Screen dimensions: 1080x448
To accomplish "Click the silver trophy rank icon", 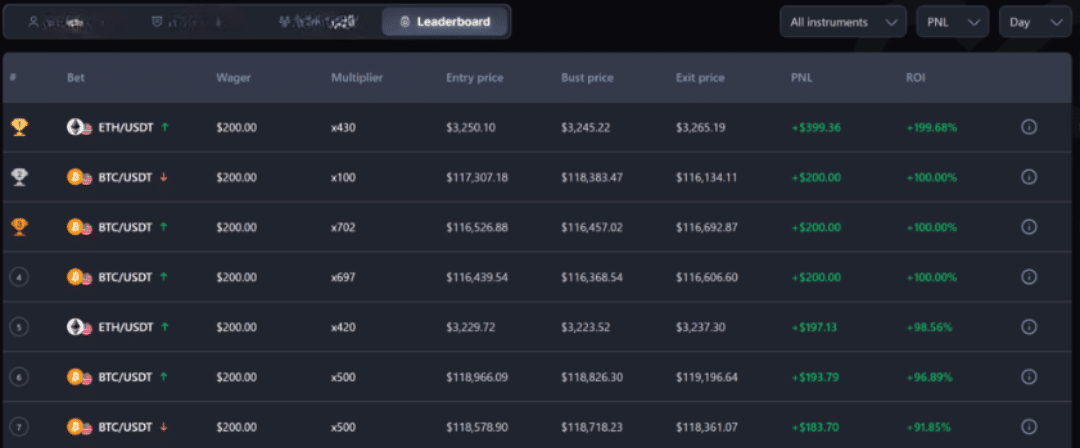I will tap(19, 177).
